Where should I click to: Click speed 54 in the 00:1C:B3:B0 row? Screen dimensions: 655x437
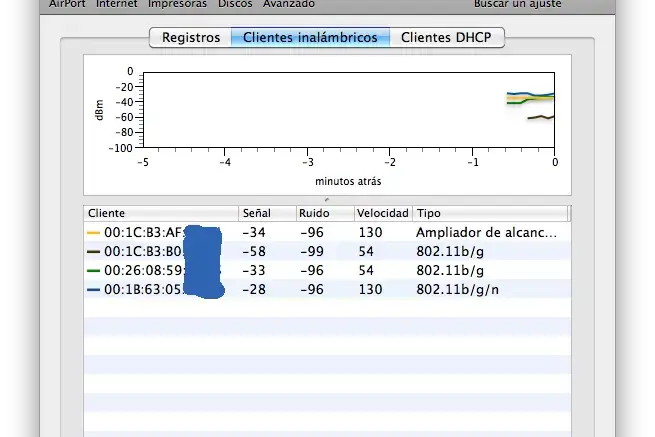(x=366, y=252)
